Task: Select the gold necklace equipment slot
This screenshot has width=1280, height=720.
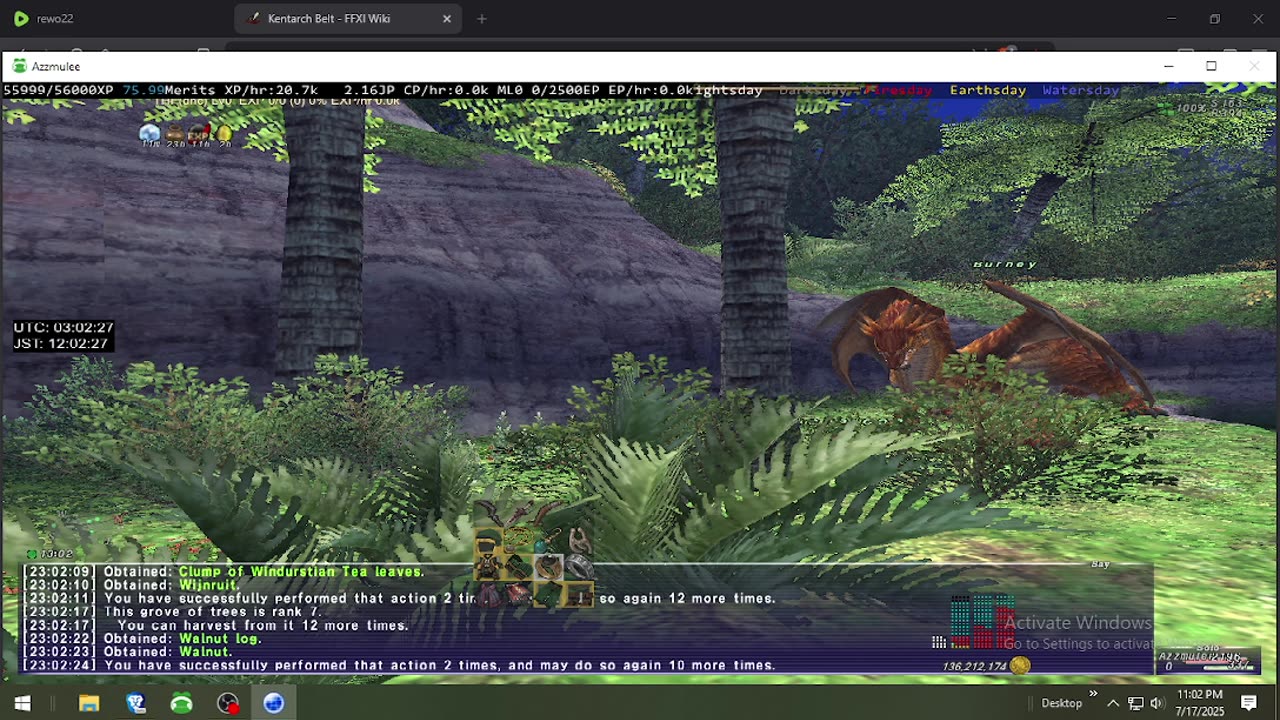Action: point(518,541)
